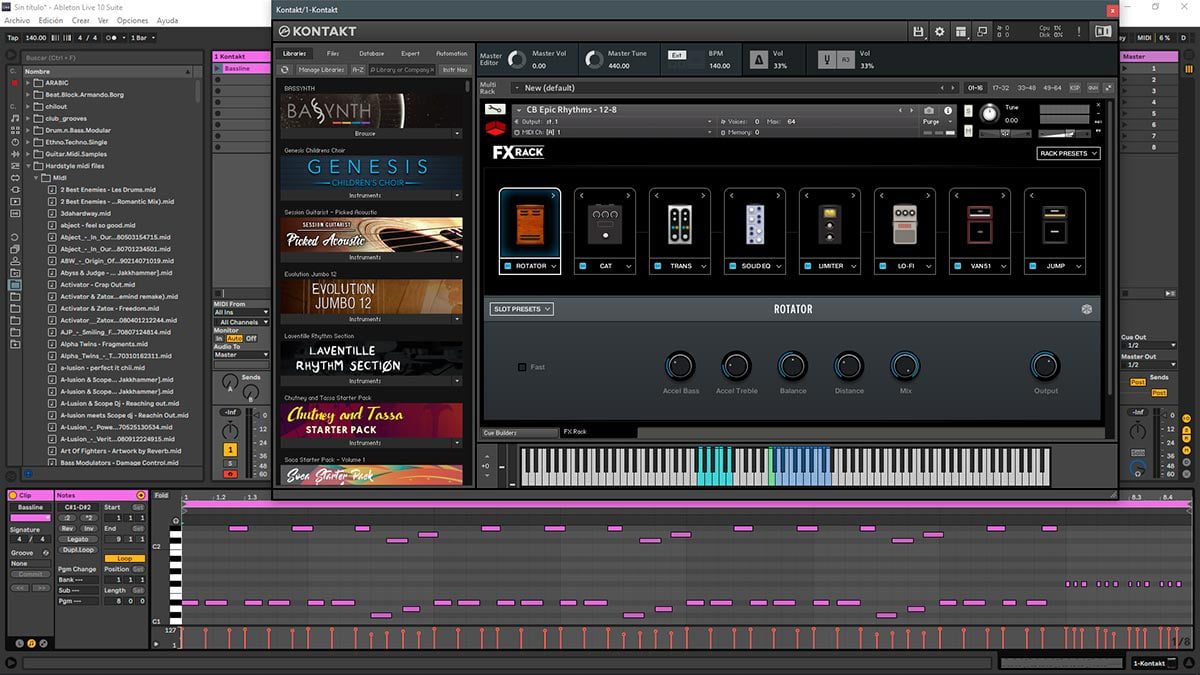1200x675 pixels.
Task: Toggle the CAT effect power button
Action: coord(582,266)
